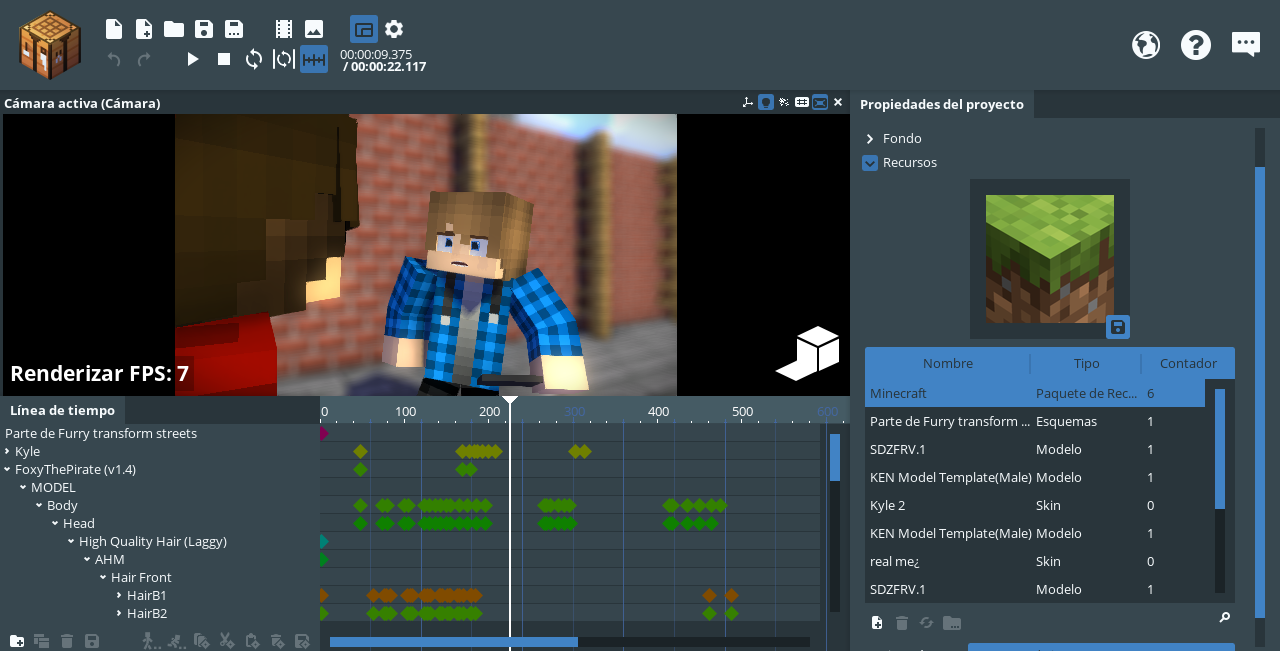Play the animation

[x=193, y=59]
